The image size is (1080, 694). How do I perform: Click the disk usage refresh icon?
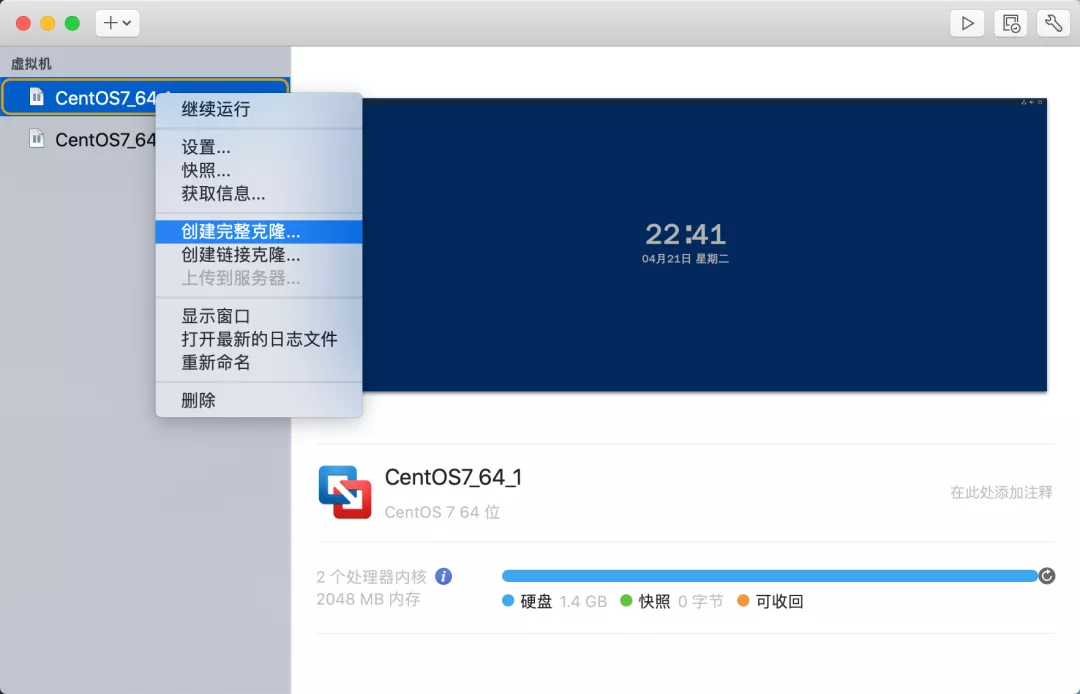1047,576
